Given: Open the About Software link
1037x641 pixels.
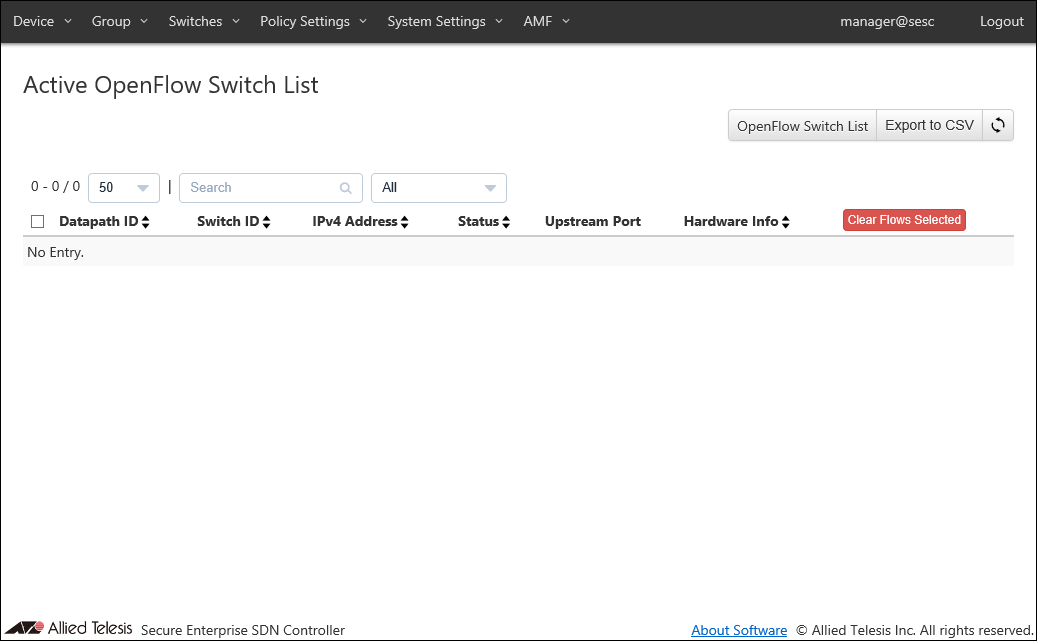Looking at the screenshot, I should (x=739, y=630).
